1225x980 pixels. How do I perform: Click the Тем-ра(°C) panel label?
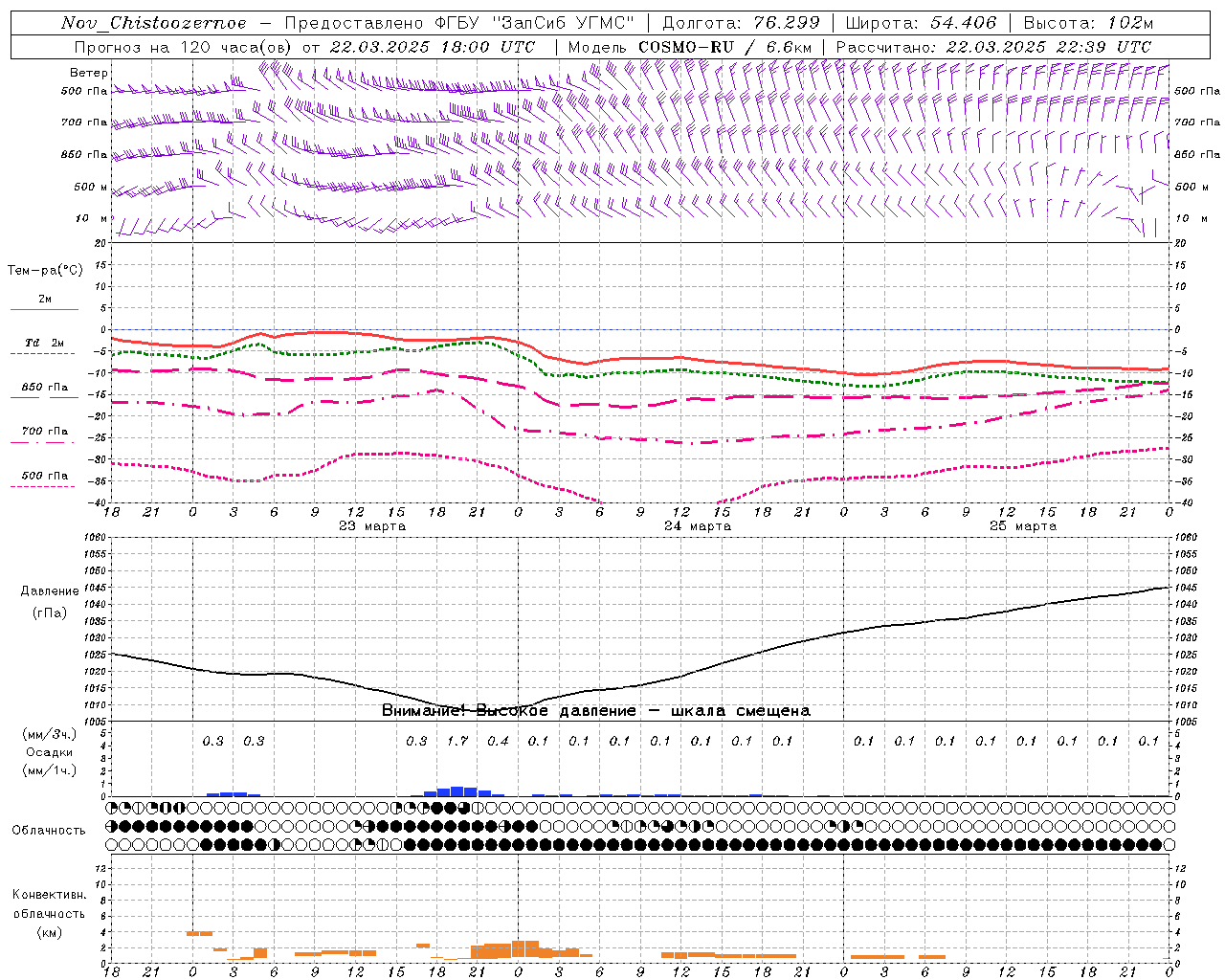tap(45, 270)
